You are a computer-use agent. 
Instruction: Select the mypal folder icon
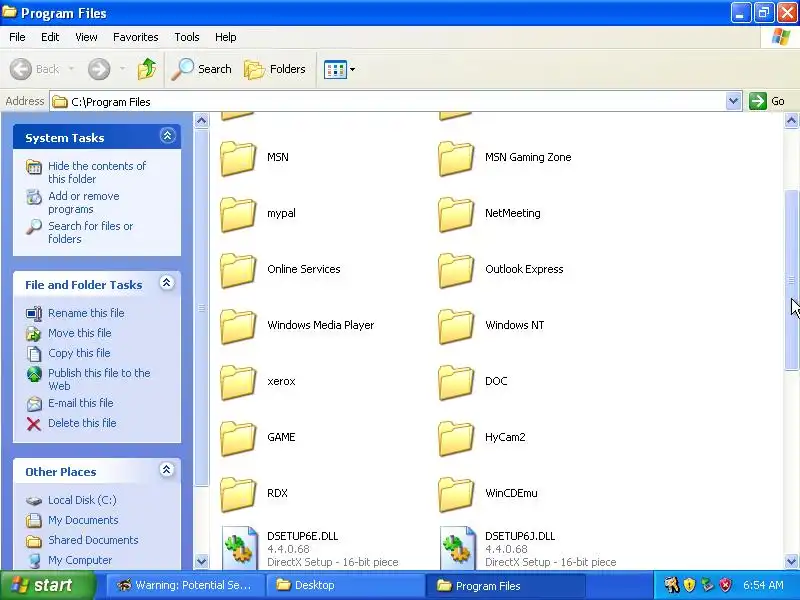238,214
